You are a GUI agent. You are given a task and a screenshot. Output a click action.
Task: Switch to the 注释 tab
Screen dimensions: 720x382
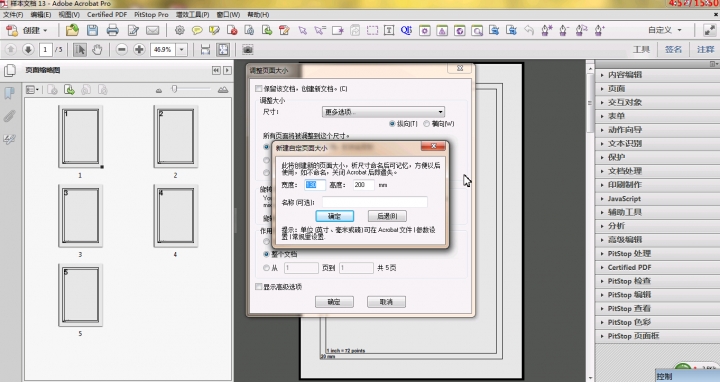coord(706,50)
